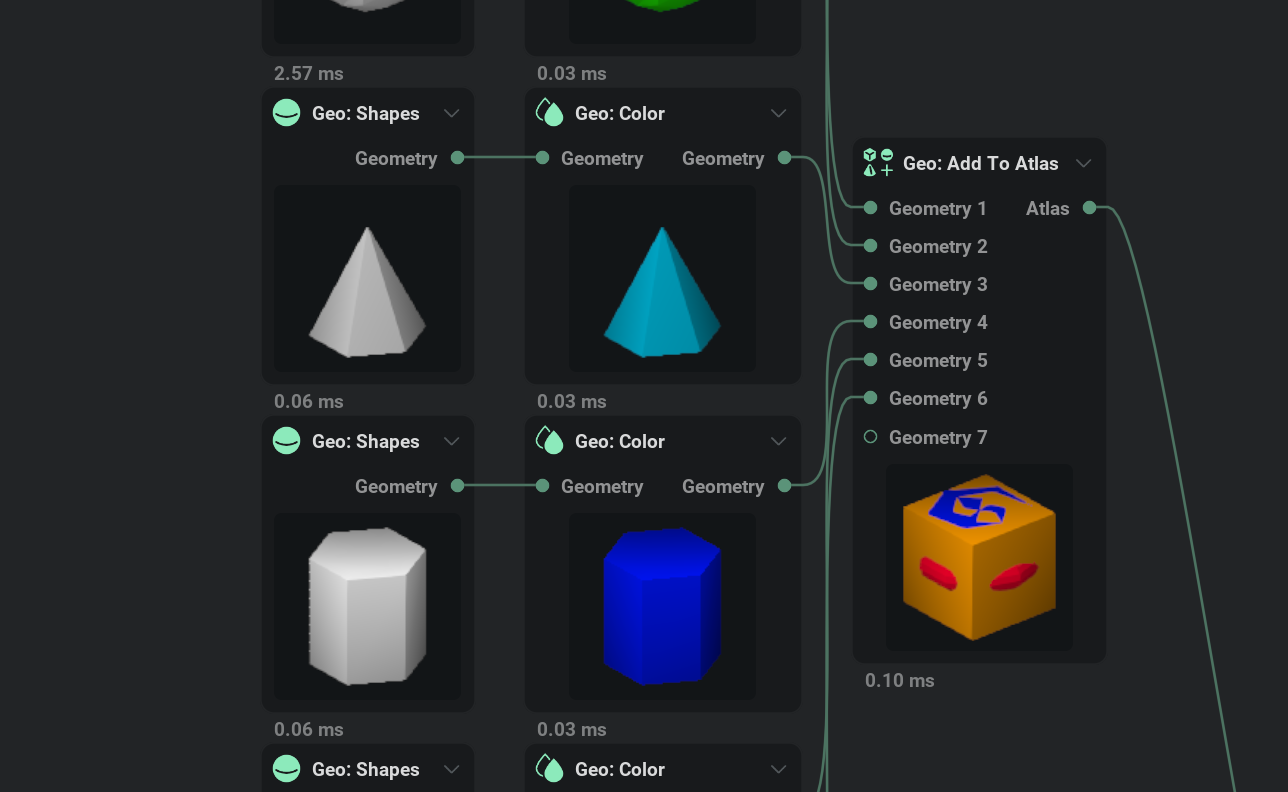This screenshot has width=1288, height=792.
Task: Open the Geo: Add To Atlas node chevron
Action: pyautogui.click(x=1084, y=163)
